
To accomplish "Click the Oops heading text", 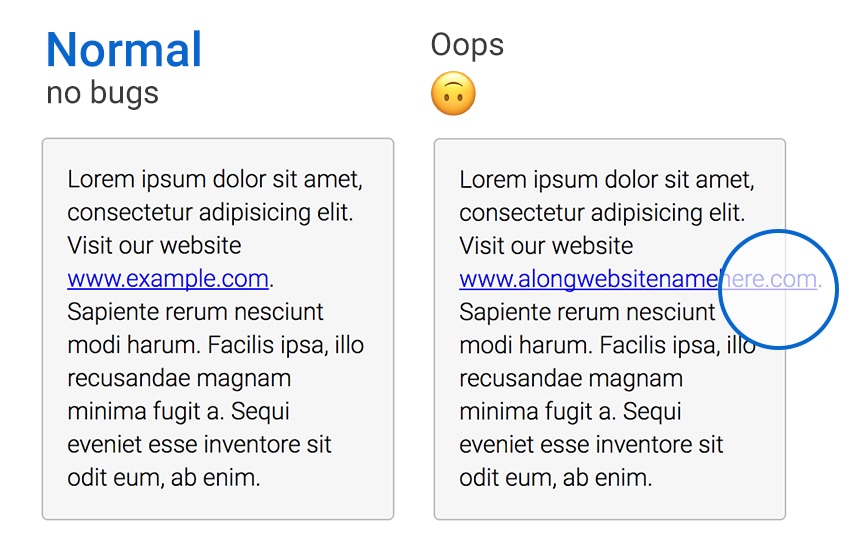I will 467,45.
